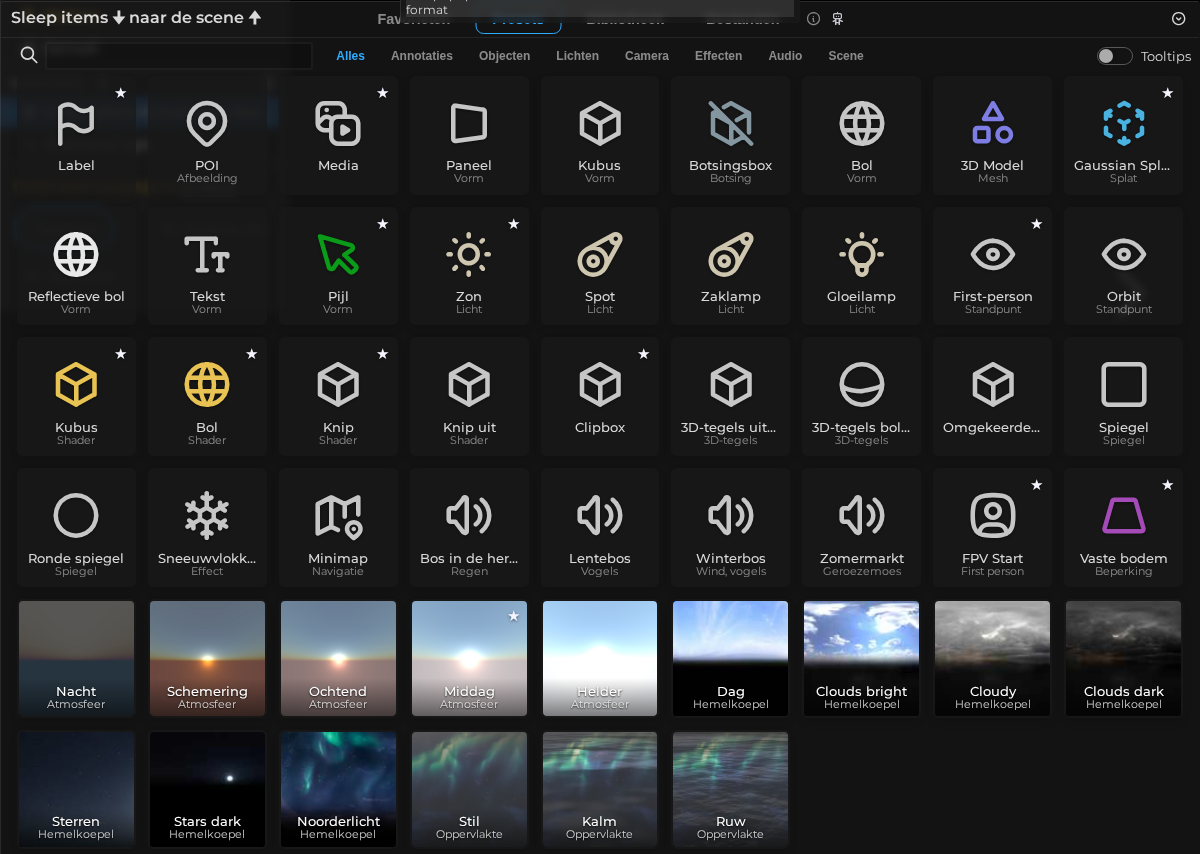
Task: Select the 3D-tegels uit item
Action: click(x=731, y=396)
